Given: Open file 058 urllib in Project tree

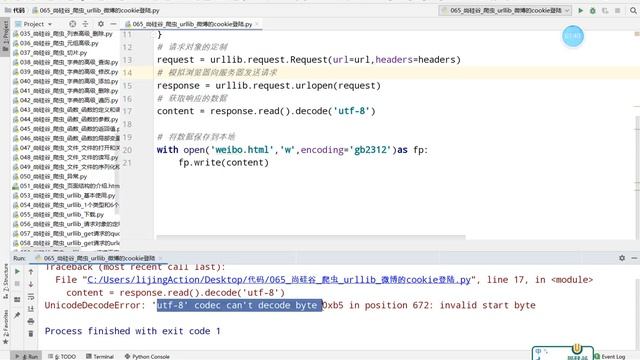Looking at the screenshot, I should (x=66, y=243).
